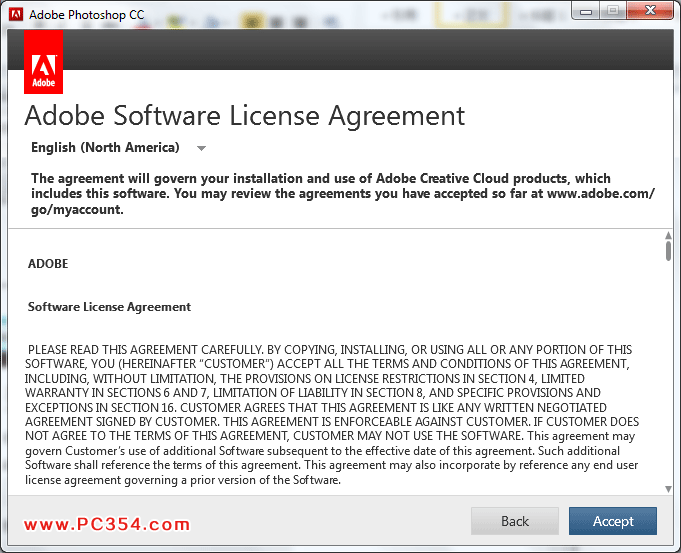The image size is (681, 553).
Task: Maximize the Adobe Photoshop CC installer window
Action: pyautogui.click(x=612, y=12)
